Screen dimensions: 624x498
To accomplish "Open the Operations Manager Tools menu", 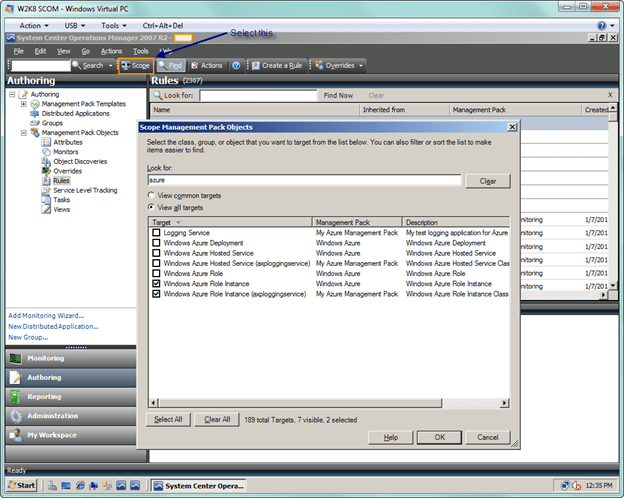I will [x=140, y=51].
